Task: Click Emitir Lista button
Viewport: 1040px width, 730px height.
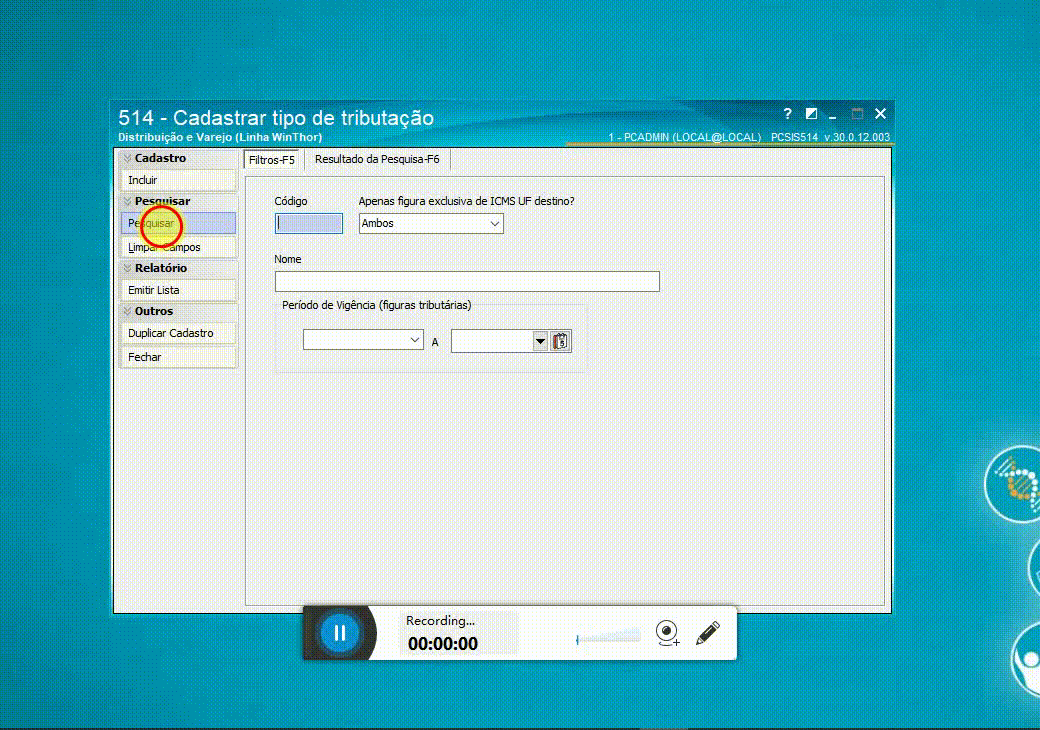Action: click(x=178, y=290)
